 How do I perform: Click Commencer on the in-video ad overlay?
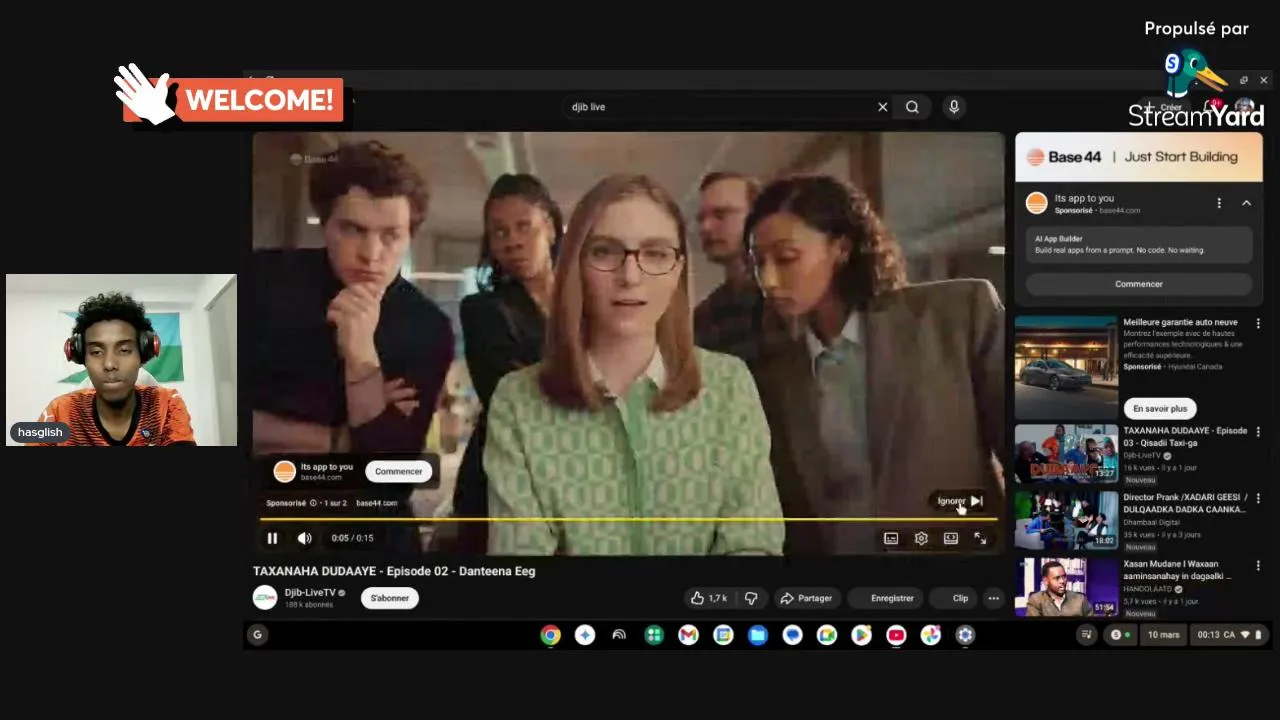coord(398,471)
